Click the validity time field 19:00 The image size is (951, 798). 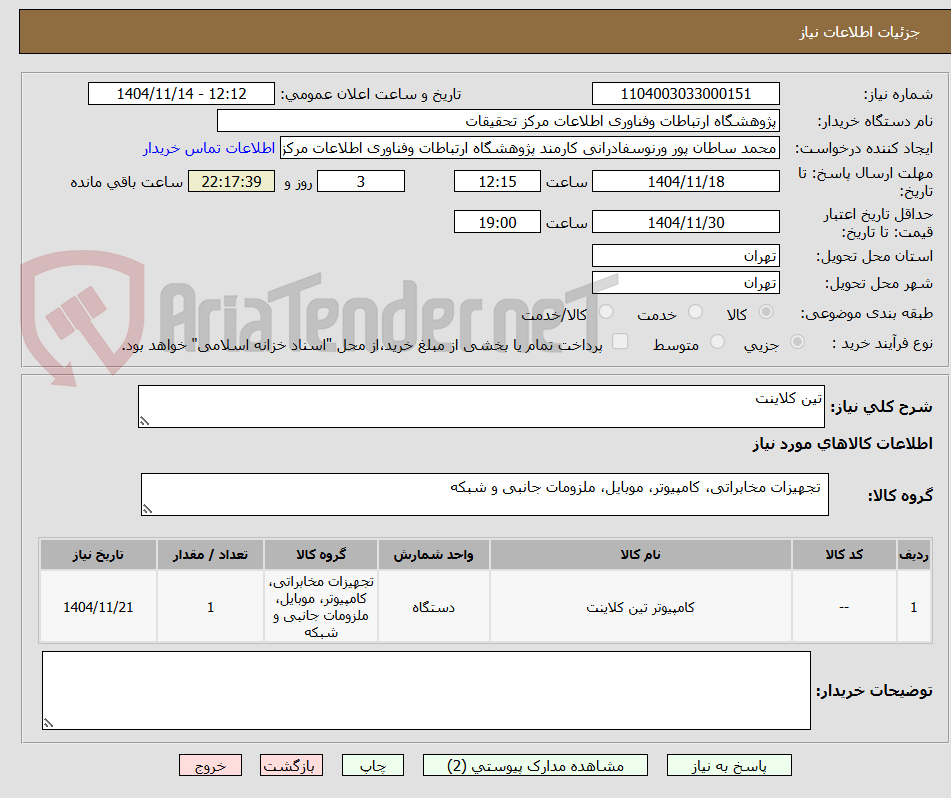click(x=497, y=222)
